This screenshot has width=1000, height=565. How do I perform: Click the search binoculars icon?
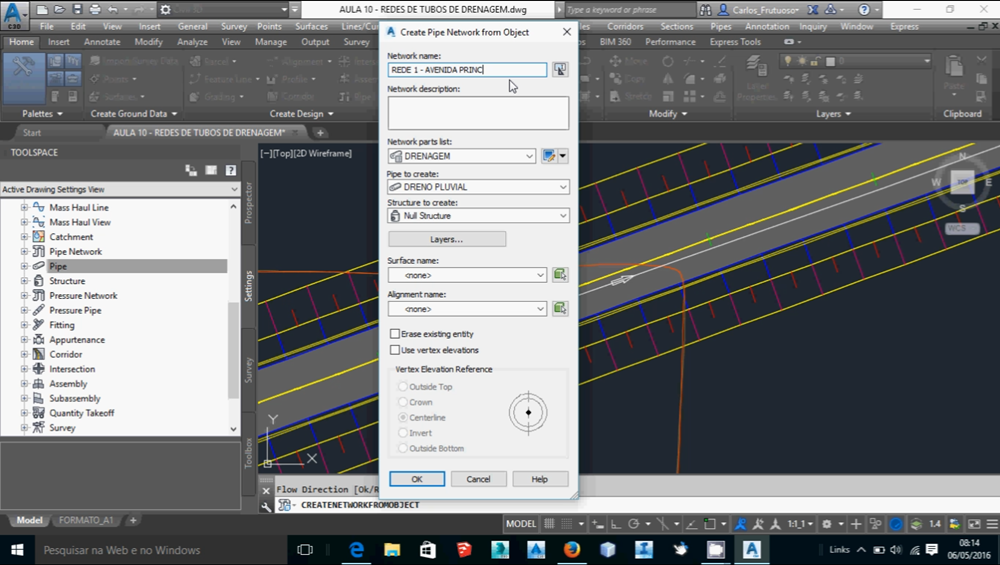[x=705, y=10]
